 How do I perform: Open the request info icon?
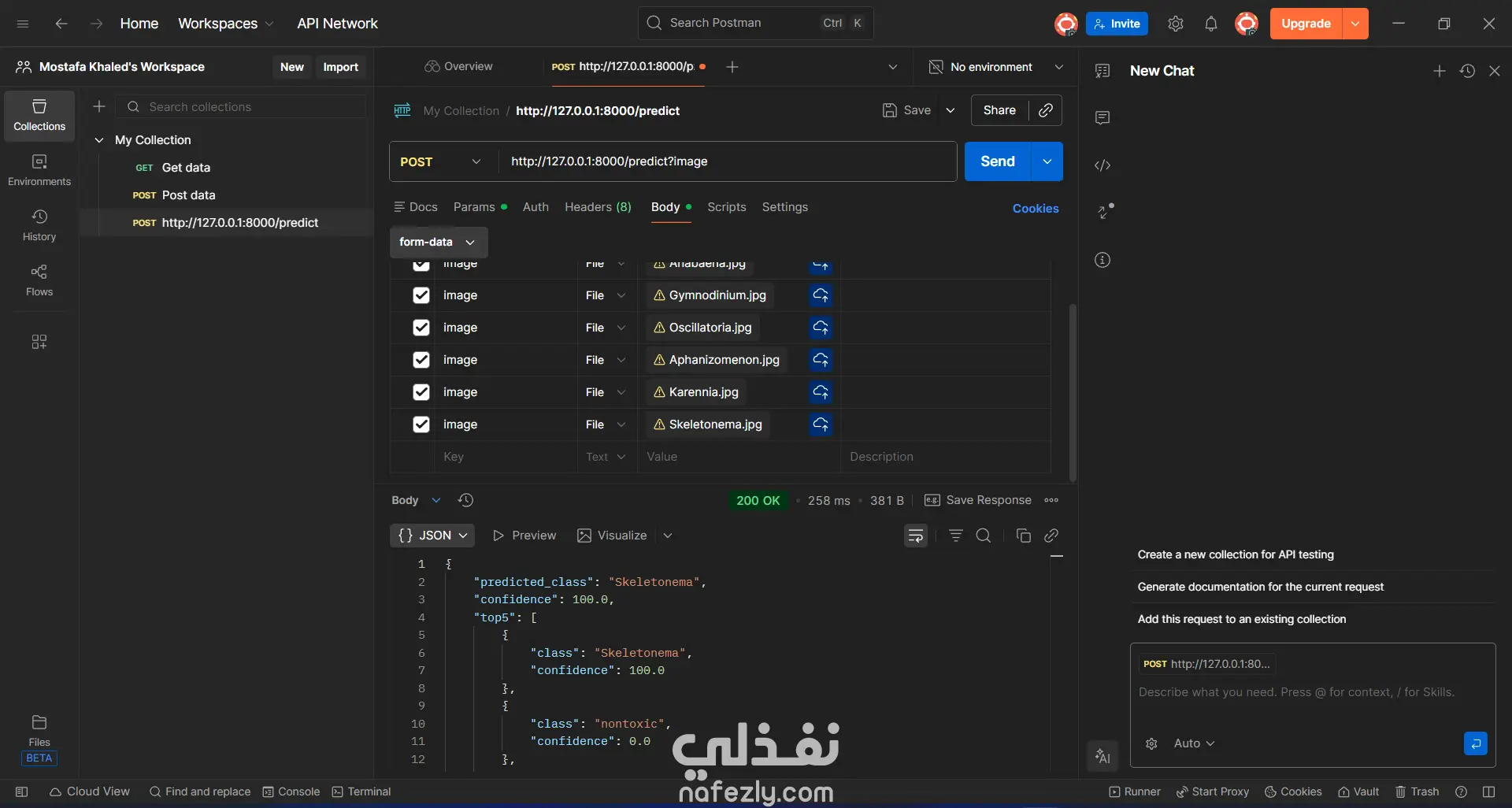pos(1102,260)
